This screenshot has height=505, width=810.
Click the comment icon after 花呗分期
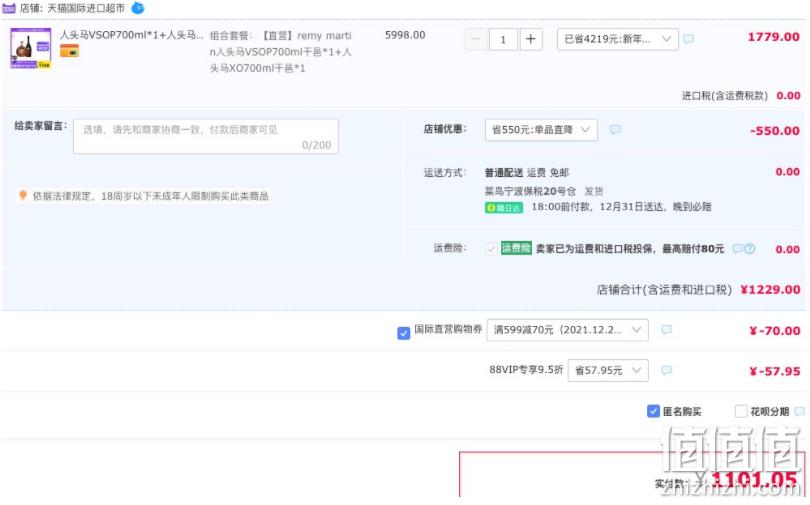800,411
